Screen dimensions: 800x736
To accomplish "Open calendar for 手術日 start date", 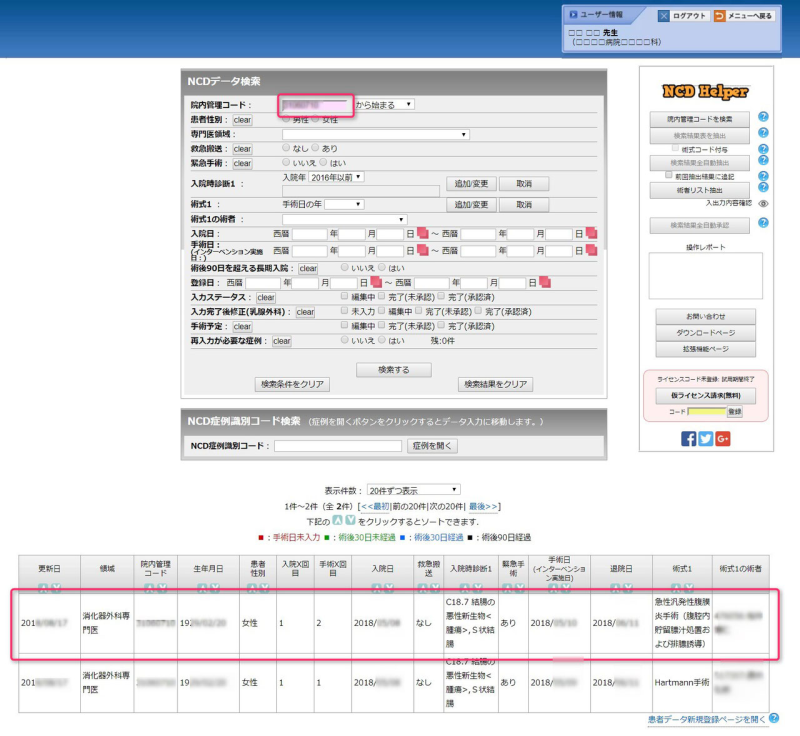I will pos(422,250).
